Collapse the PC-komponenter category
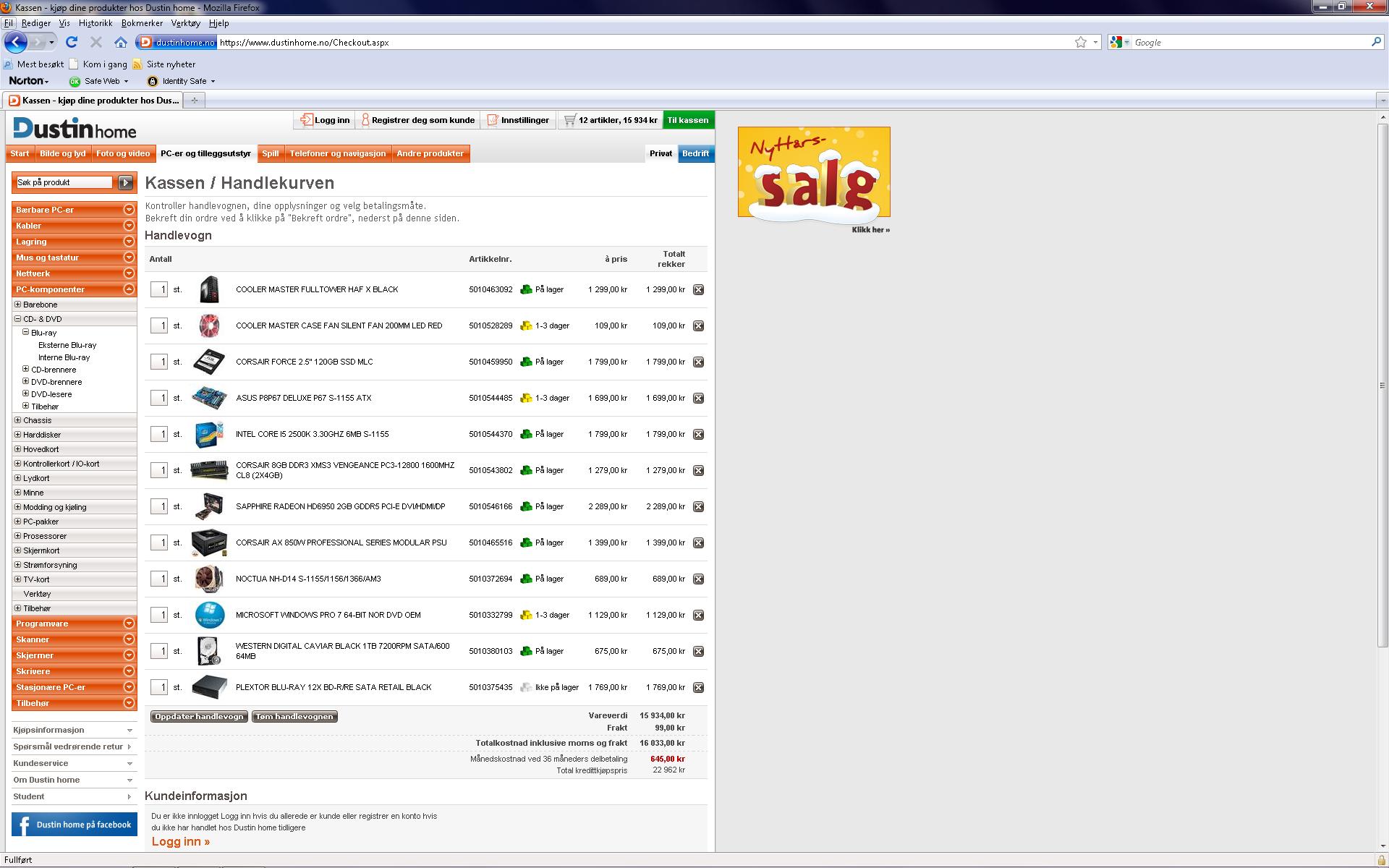The height and width of the screenshot is (868, 1389). (129, 289)
